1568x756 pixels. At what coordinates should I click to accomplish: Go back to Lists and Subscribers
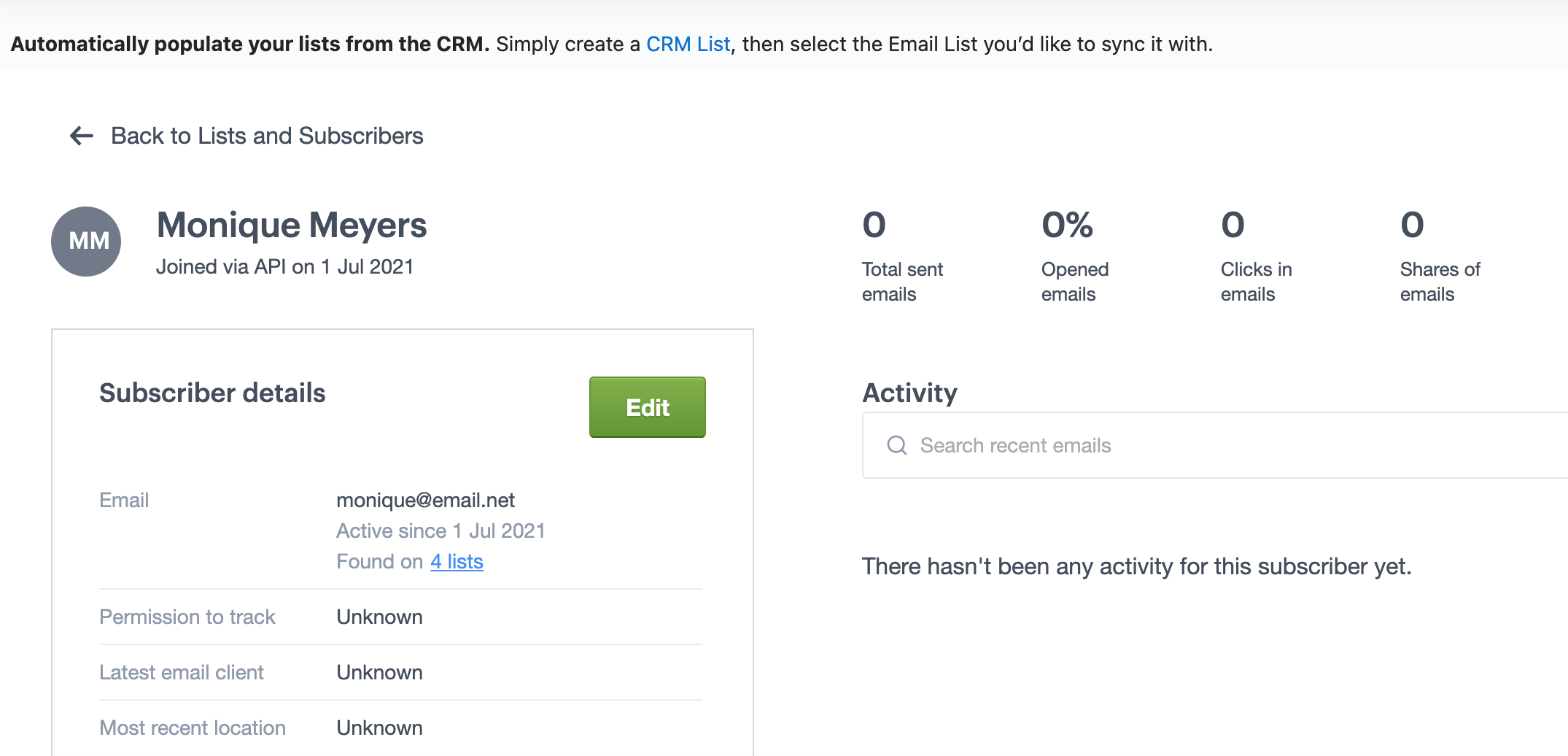267,136
